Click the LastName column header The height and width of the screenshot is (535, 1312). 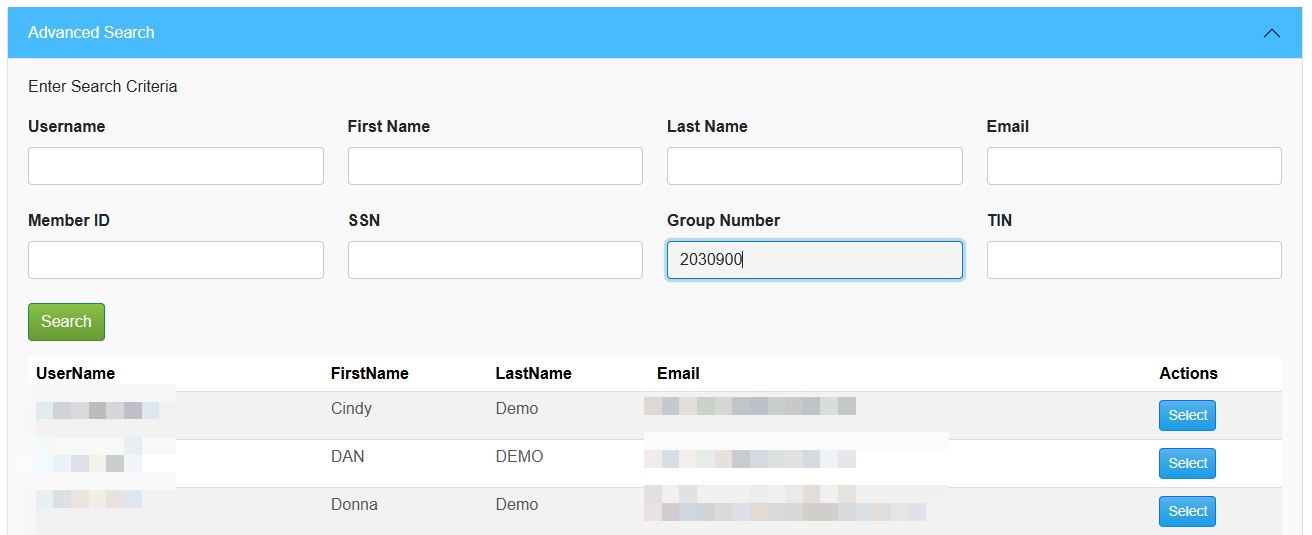(x=533, y=373)
